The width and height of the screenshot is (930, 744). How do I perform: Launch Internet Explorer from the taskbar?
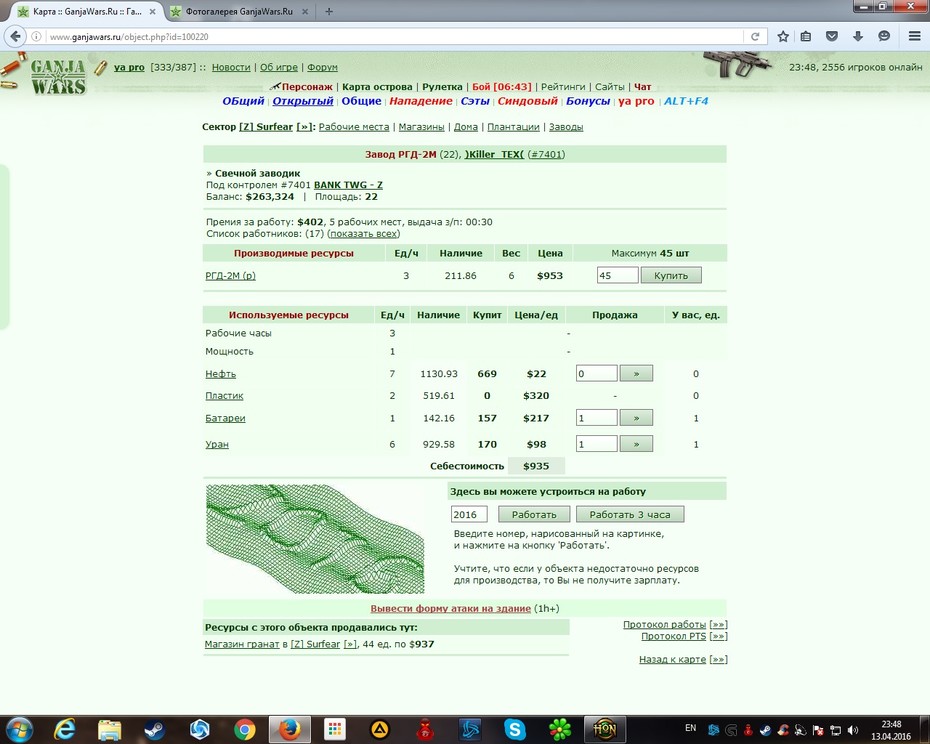click(x=64, y=730)
